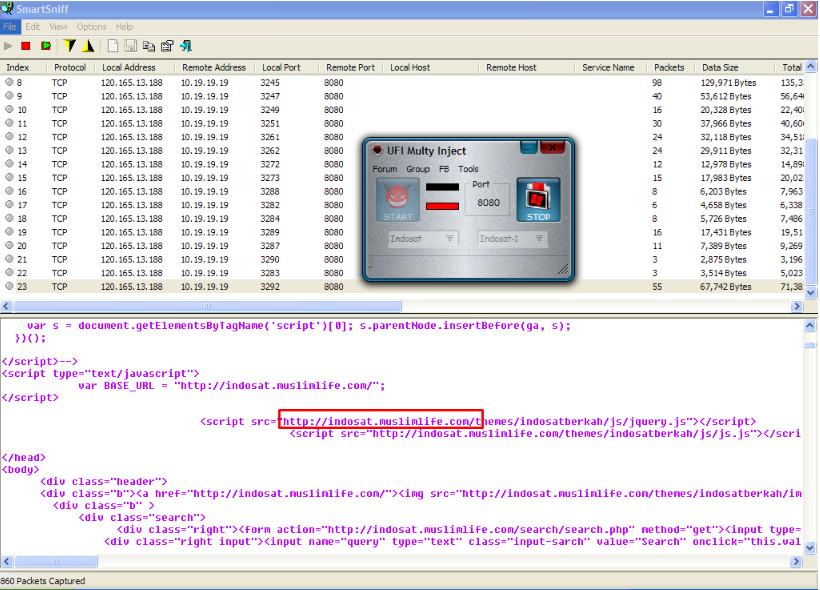The image size is (820, 590).
Task: Click the save floppy disk toolbar icon
Action: (x=131, y=46)
